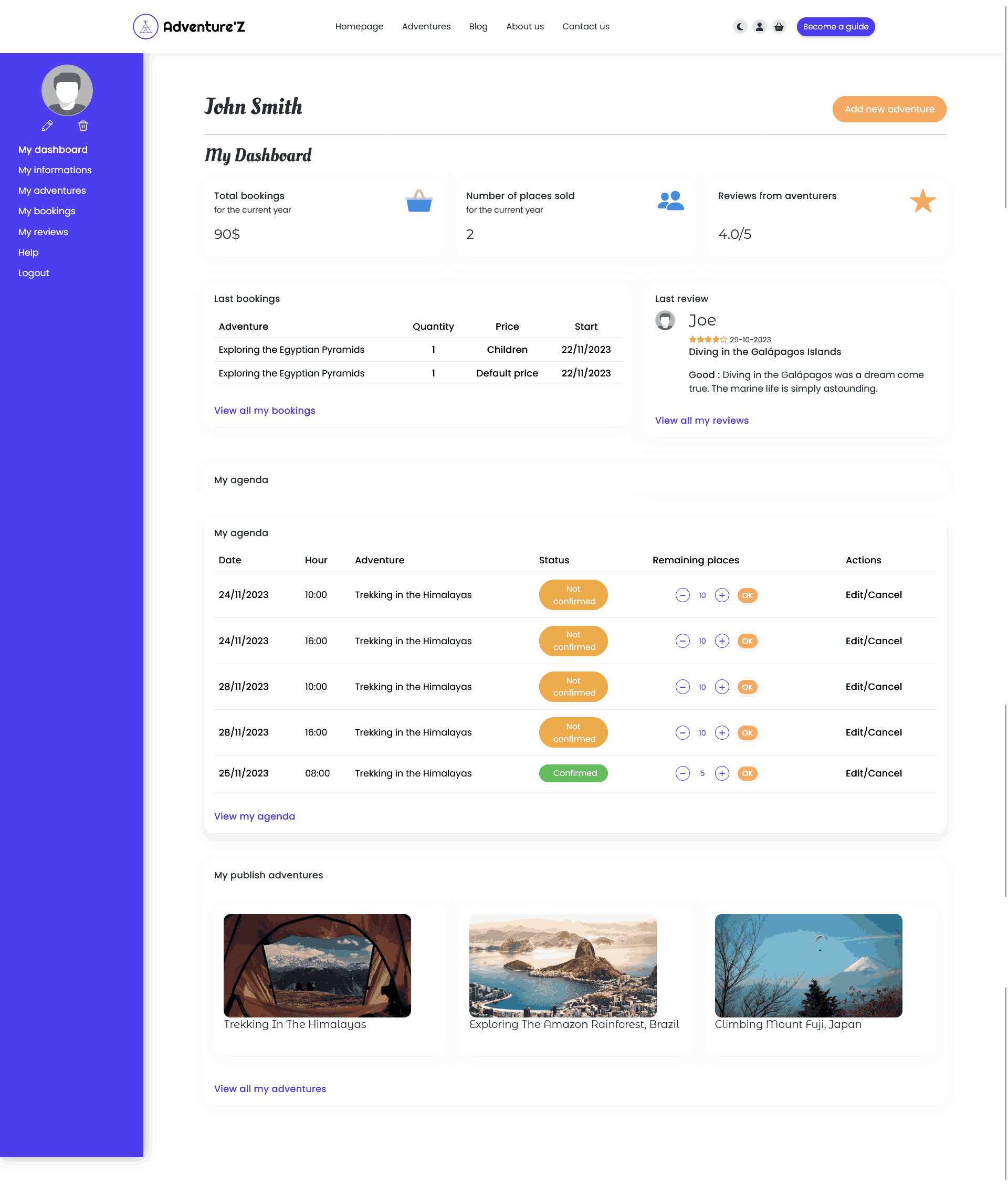Image resolution: width=1008 pixels, height=1186 pixels.
Task: Open View all my bookings link
Action: [264, 411]
